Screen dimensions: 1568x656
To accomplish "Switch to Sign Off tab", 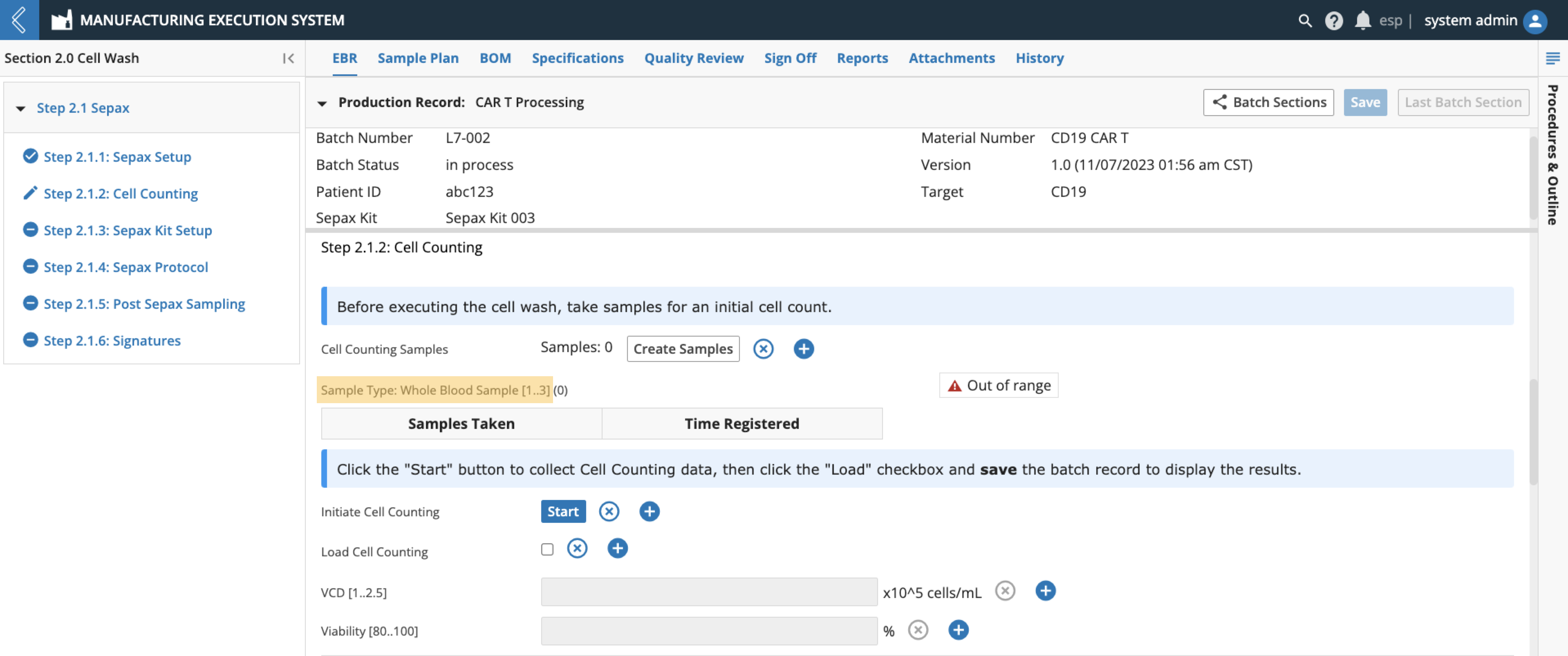I will click(x=790, y=58).
